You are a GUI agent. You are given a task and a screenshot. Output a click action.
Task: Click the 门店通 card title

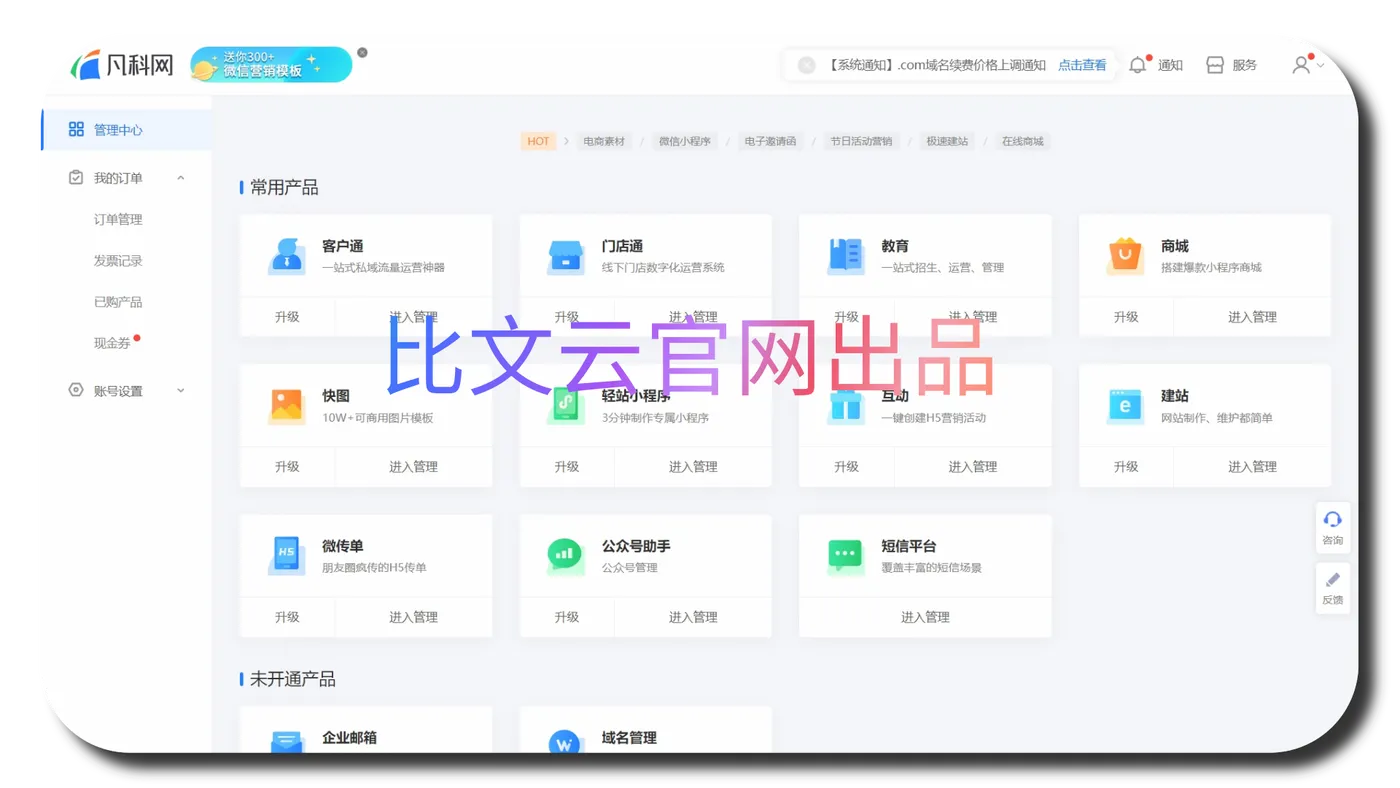(622, 246)
